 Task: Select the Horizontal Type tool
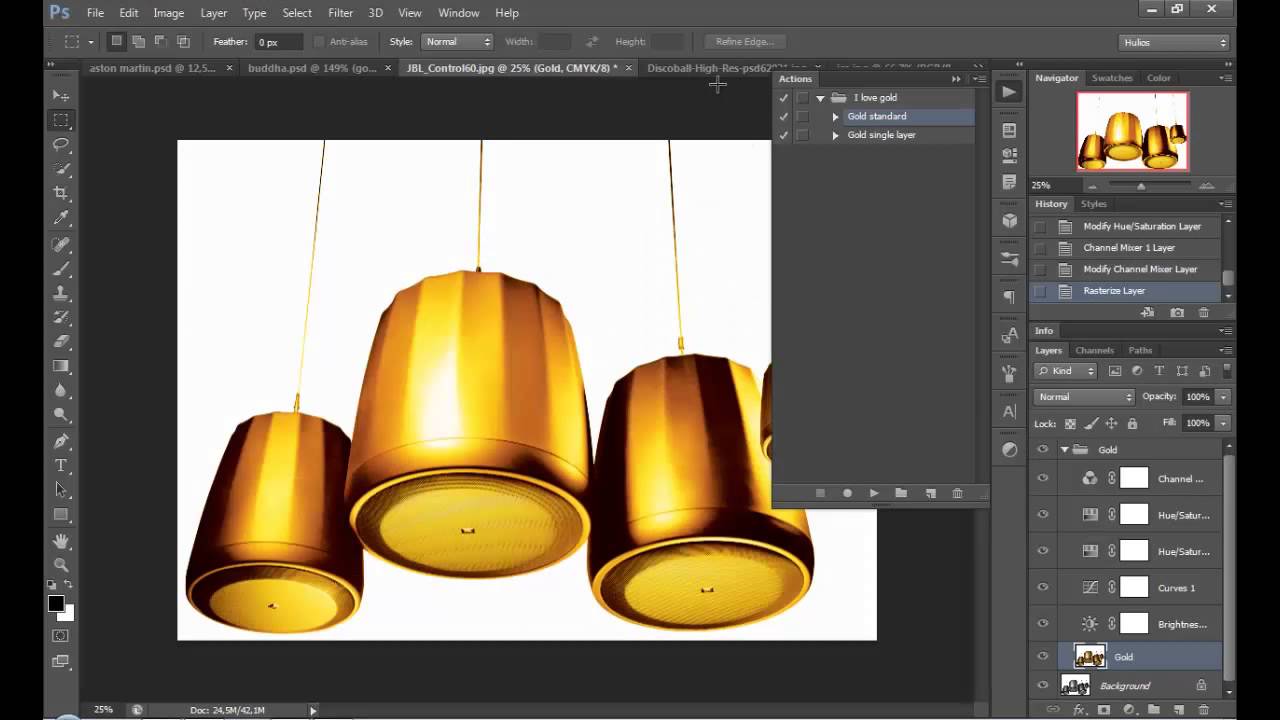61,465
